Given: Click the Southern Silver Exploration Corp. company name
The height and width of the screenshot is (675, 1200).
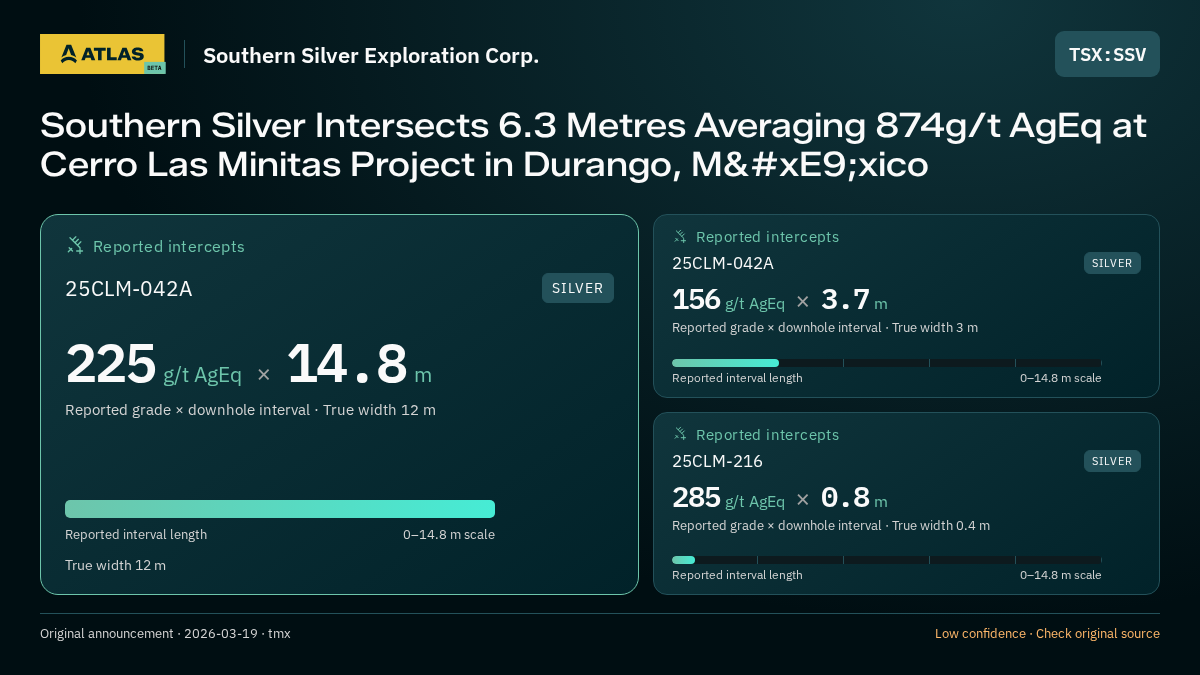Looking at the screenshot, I should click(x=371, y=55).
